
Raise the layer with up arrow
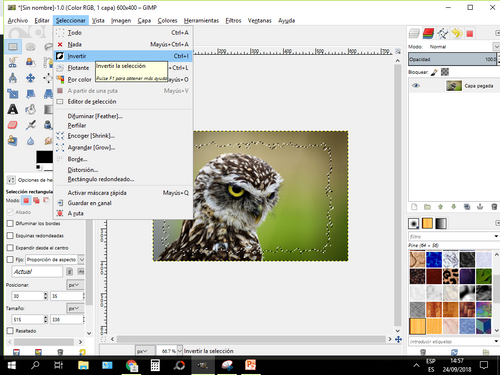(x=440, y=207)
